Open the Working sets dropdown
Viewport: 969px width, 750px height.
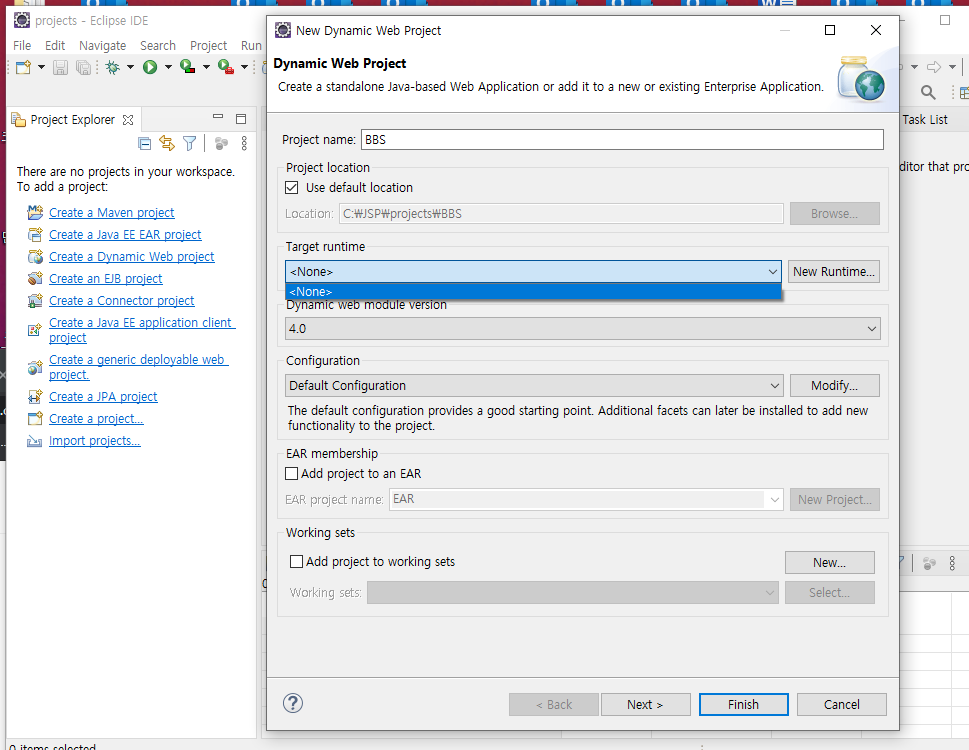573,592
